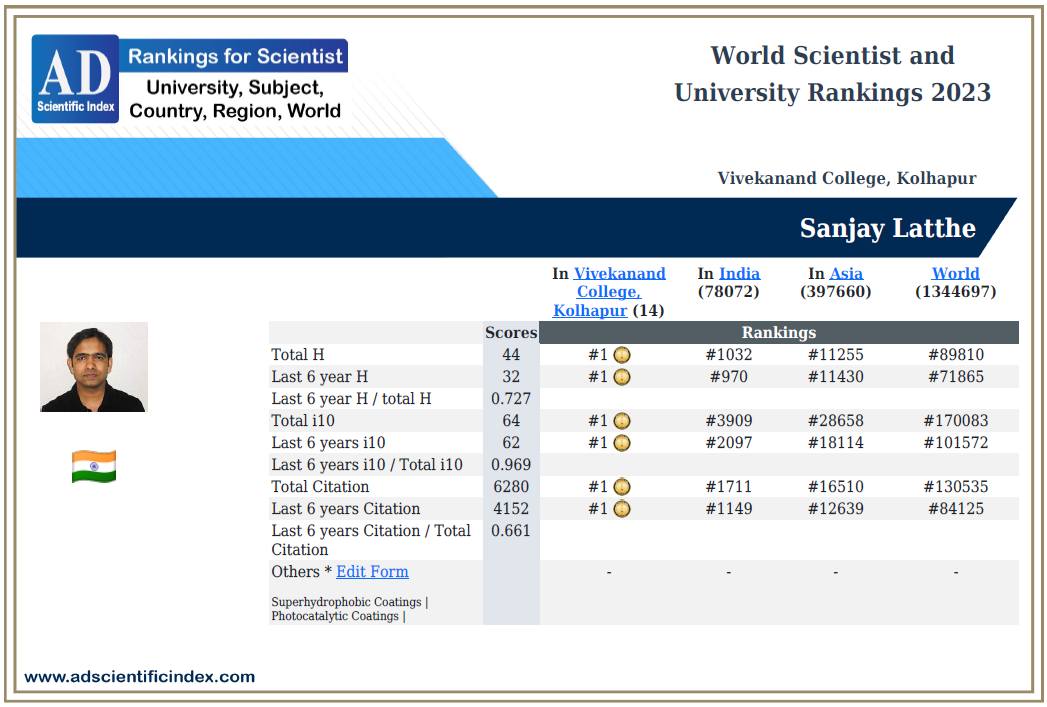The width and height of the screenshot is (1047, 707).
Task: Click Asia rank #18114
Action: point(835,443)
